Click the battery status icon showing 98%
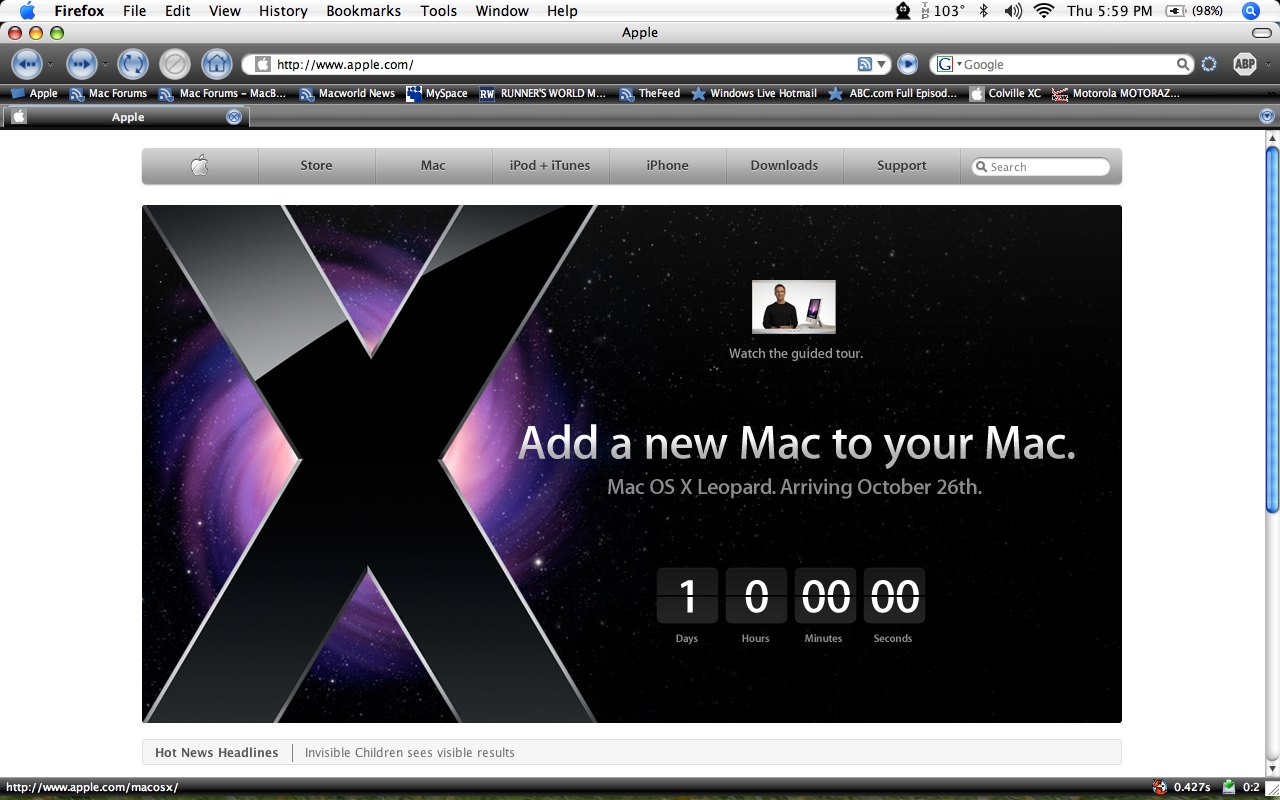This screenshot has height=800, width=1280. click(1195, 11)
